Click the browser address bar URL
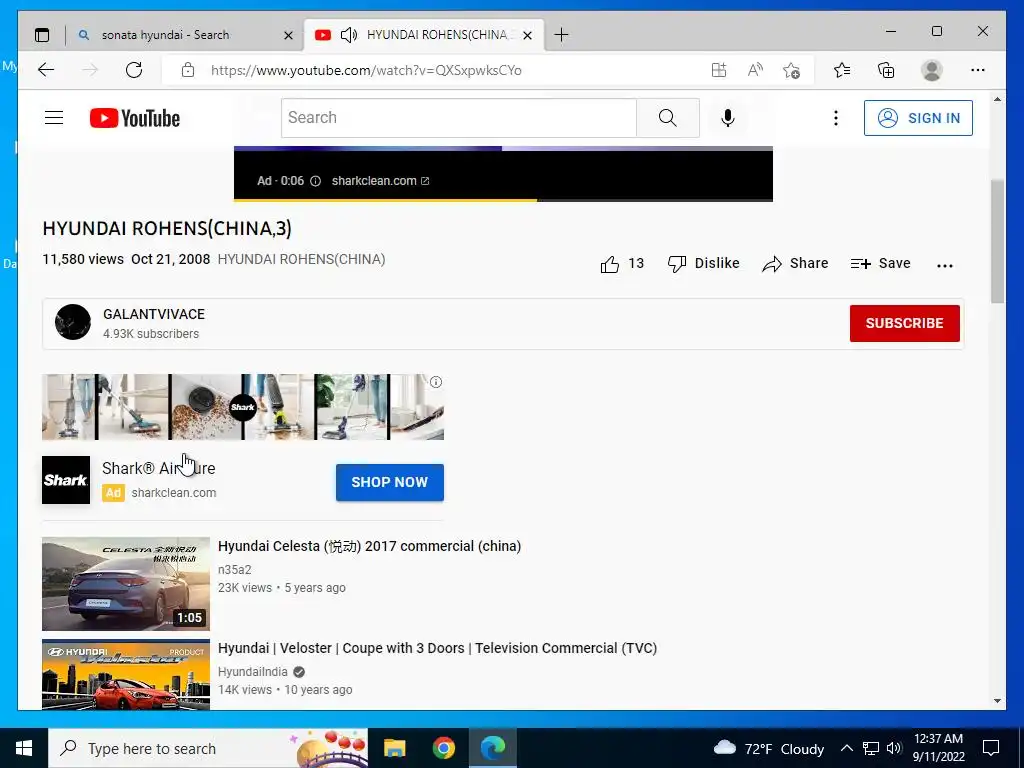Viewport: 1024px width, 768px height. click(366, 70)
